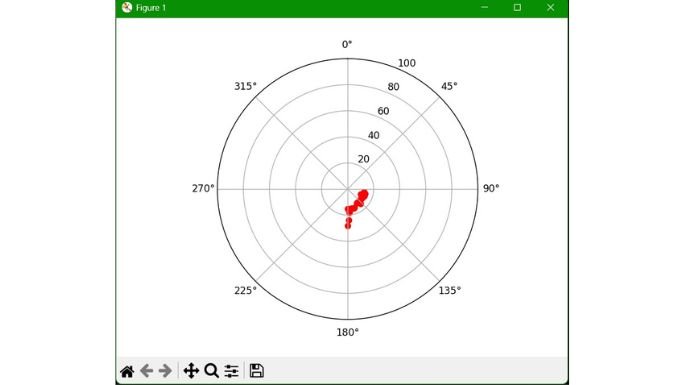Click the radial label 80
Screen dimensions: 685x385
pyautogui.click(x=393, y=87)
